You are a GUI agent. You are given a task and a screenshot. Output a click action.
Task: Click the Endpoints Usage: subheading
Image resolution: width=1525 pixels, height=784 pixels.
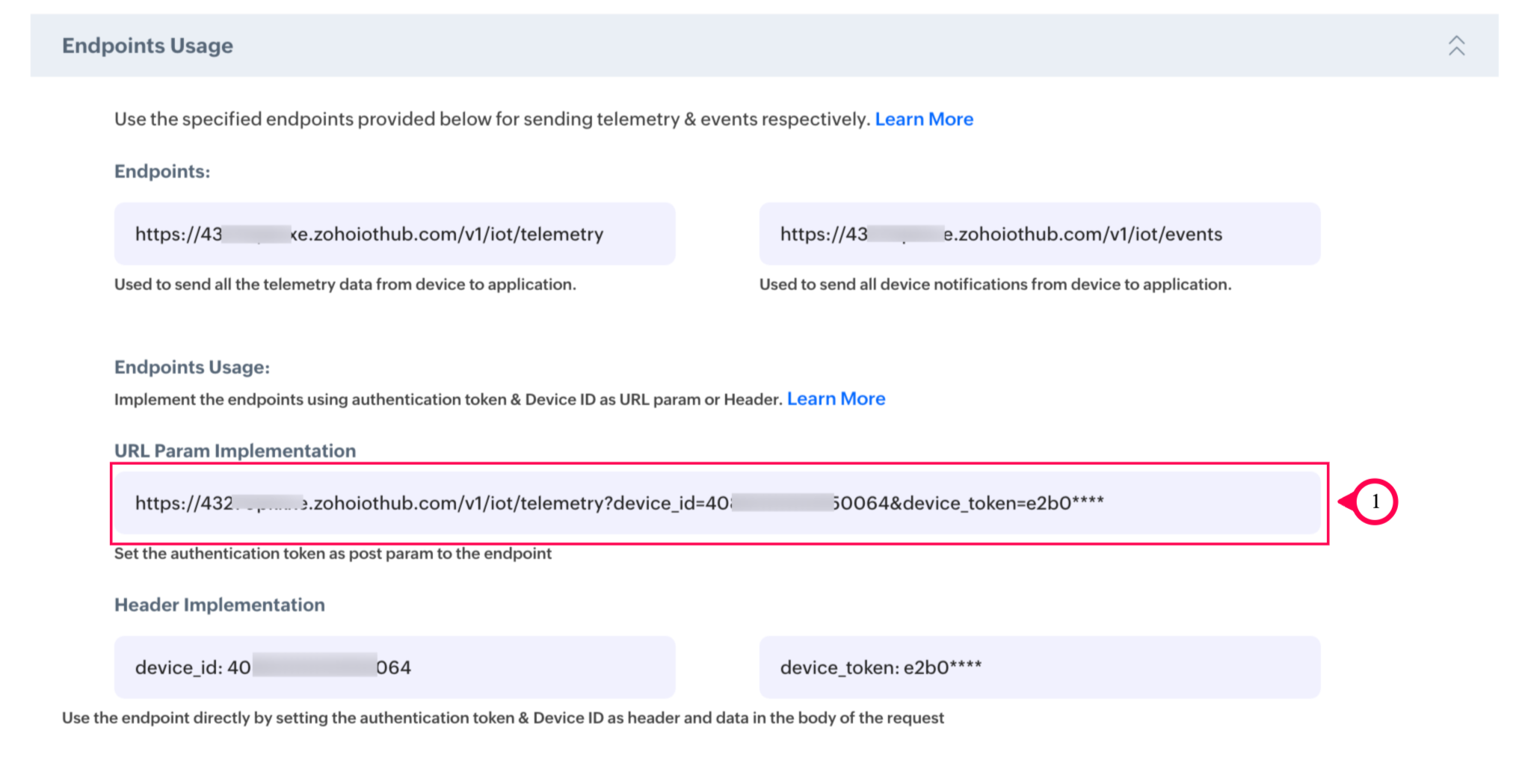[192, 368]
